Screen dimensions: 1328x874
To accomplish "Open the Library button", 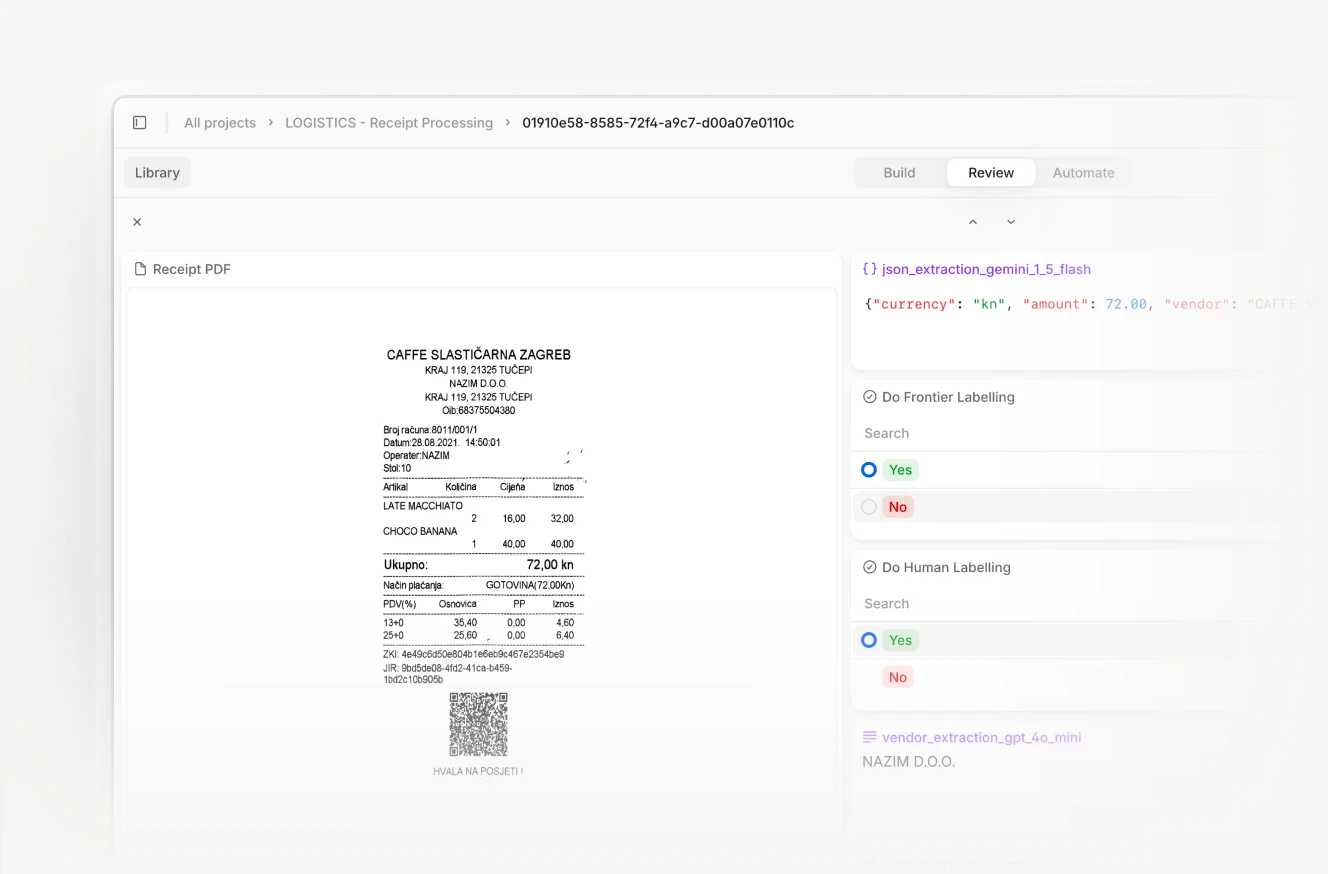I will tap(157, 173).
